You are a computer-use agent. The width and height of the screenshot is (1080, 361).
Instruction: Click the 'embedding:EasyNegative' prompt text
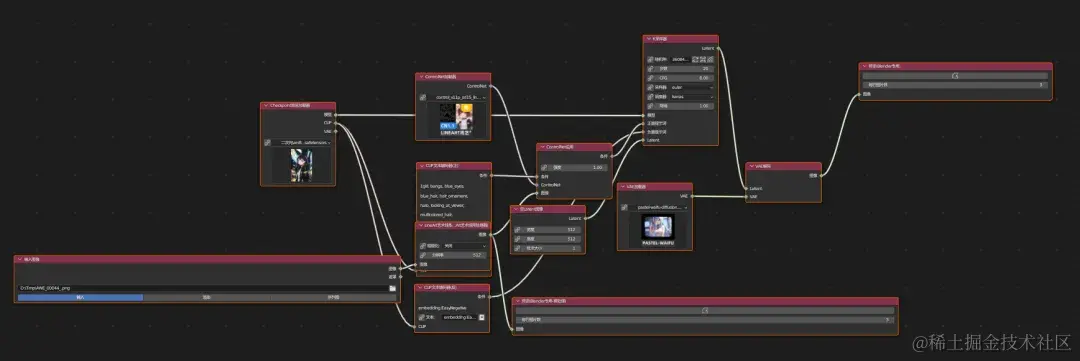pyautogui.click(x=443, y=307)
